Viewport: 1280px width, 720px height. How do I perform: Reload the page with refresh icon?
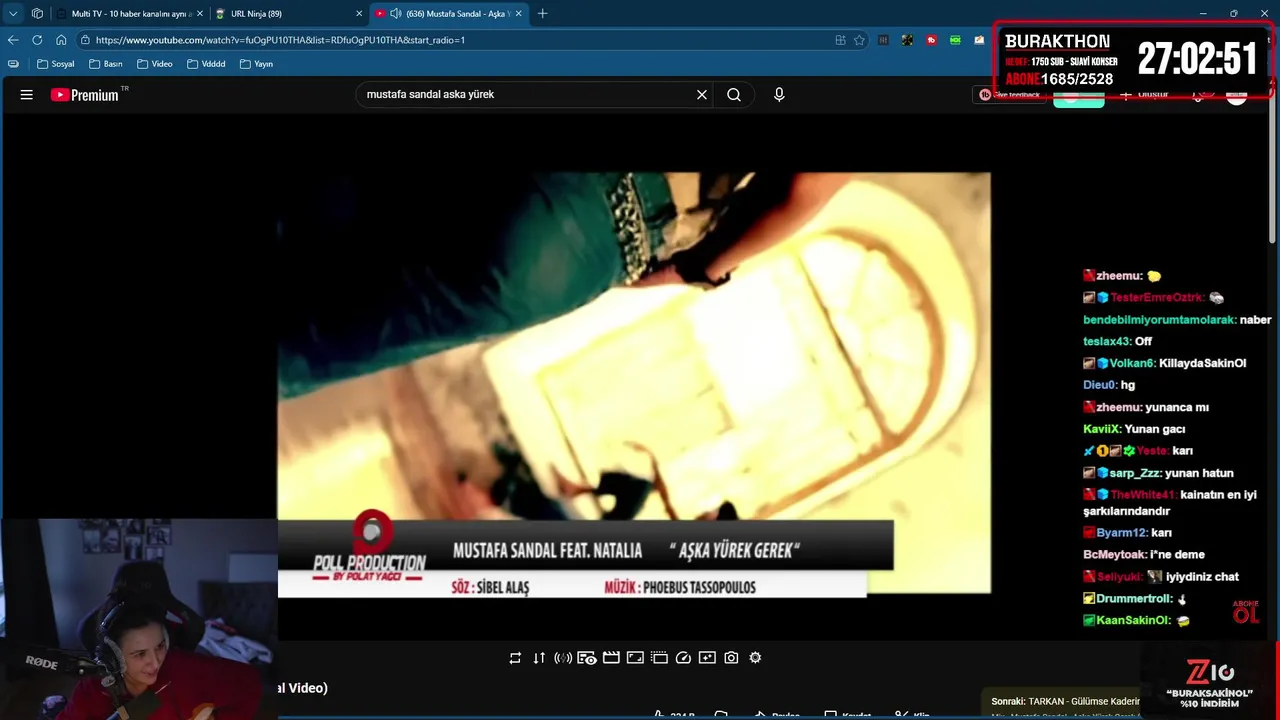37,40
